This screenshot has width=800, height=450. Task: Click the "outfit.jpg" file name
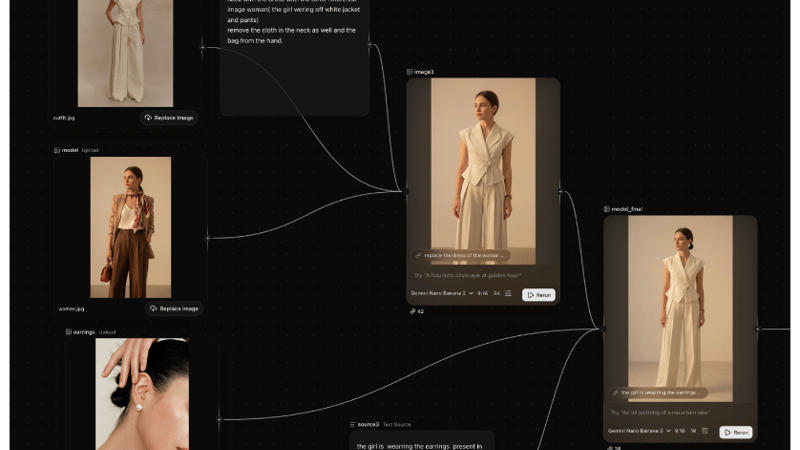(x=64, y=118)
